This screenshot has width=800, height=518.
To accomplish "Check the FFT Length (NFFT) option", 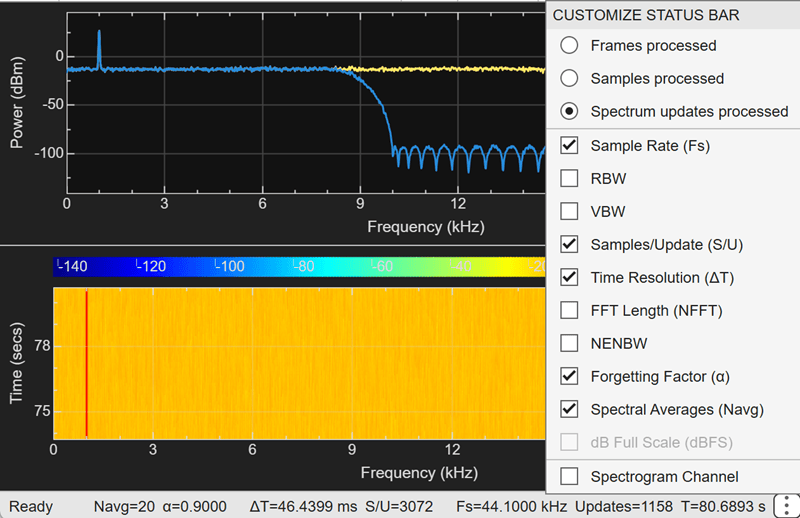I will tap(569, 310).
